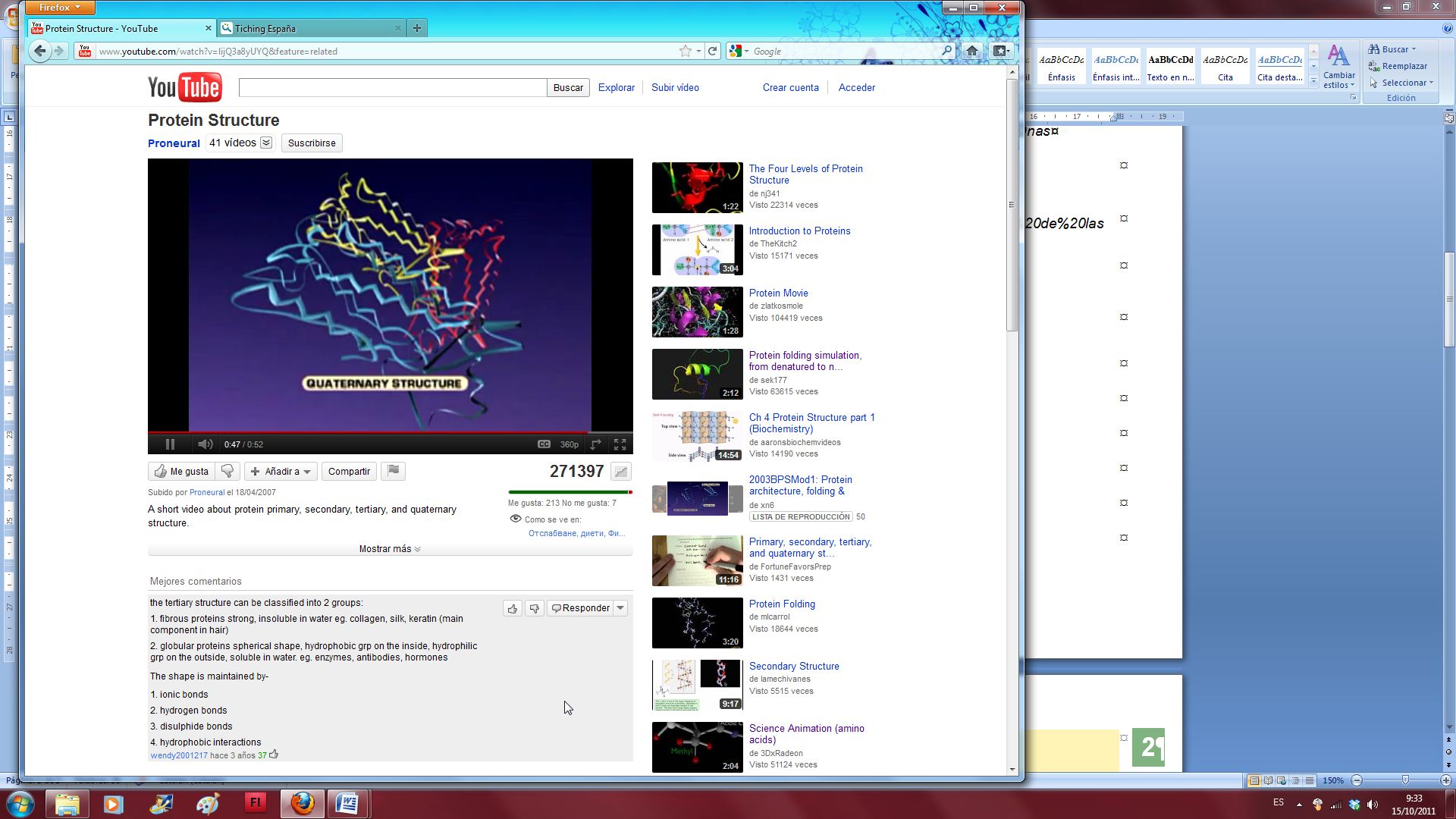Click Reemplazar in the Word ribbon
The height and width of the screenshot is (819, 1456).
click(x=1398, y=66)
